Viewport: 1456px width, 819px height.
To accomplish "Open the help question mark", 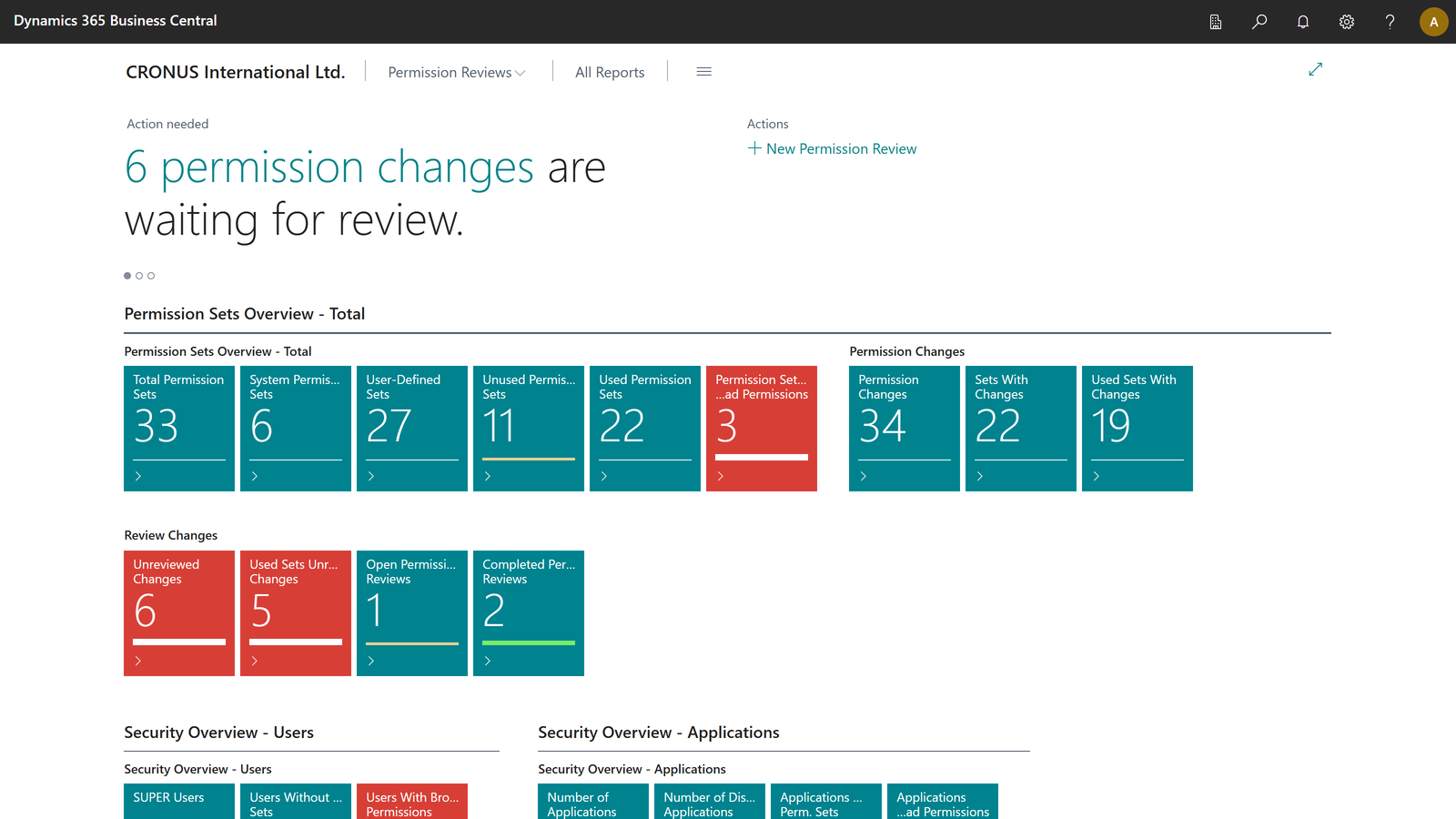I will (x=1390, y=22).
